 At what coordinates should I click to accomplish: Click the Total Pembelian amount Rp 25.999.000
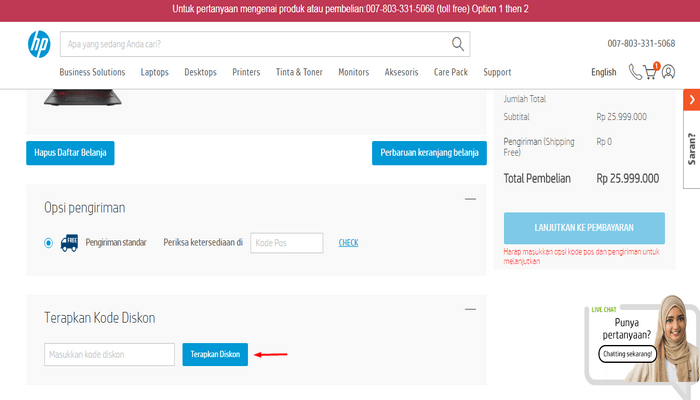[628, 179]
